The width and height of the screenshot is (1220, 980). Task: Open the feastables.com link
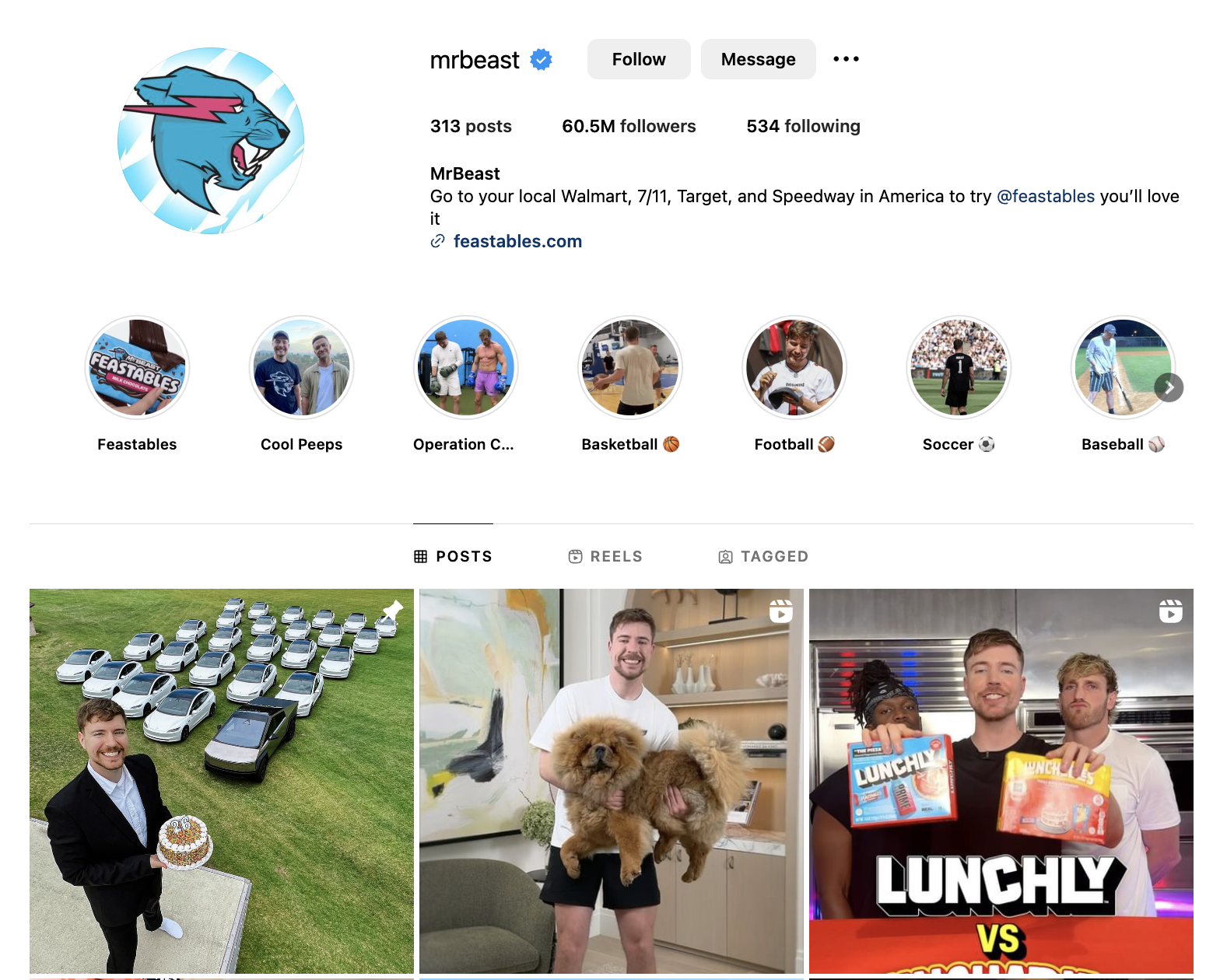pyautogui.click(x=517, y=241)
